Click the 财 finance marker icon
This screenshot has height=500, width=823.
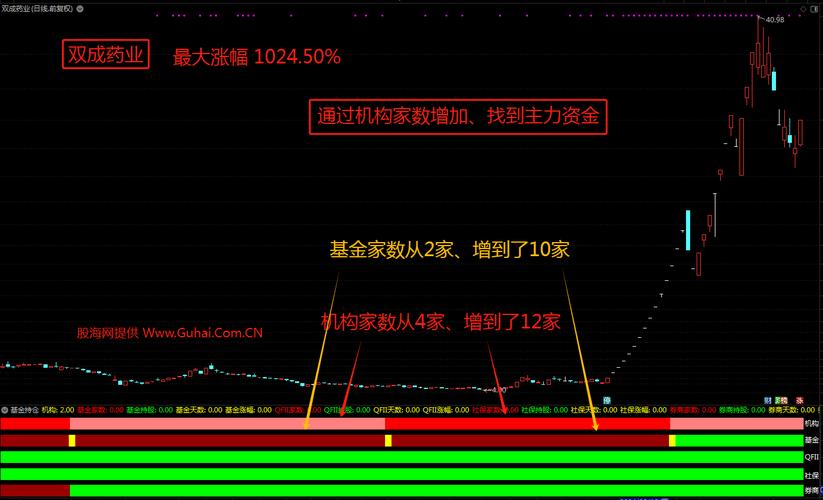tap(767, 400)
